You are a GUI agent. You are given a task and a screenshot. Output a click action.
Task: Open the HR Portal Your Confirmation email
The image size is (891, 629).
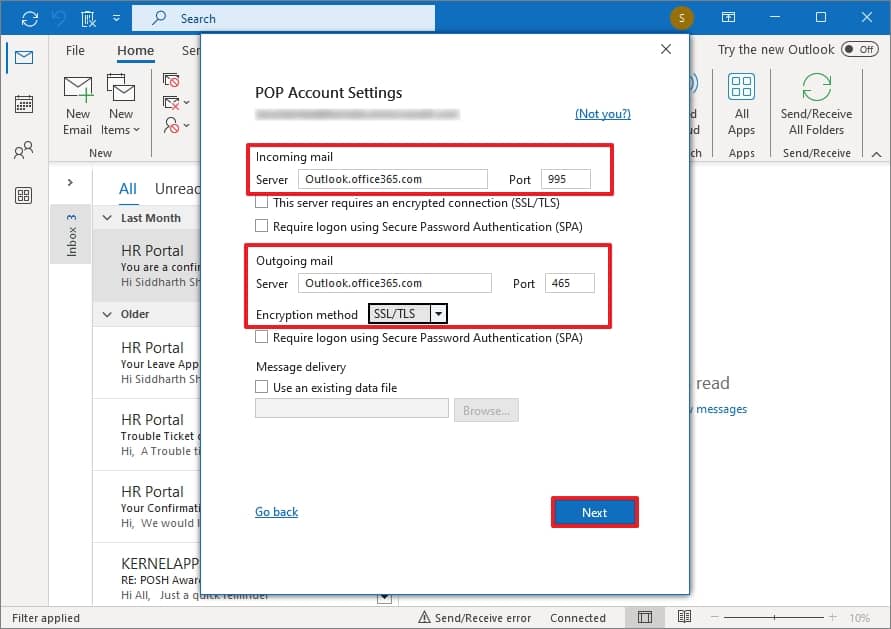coord(147,507)
